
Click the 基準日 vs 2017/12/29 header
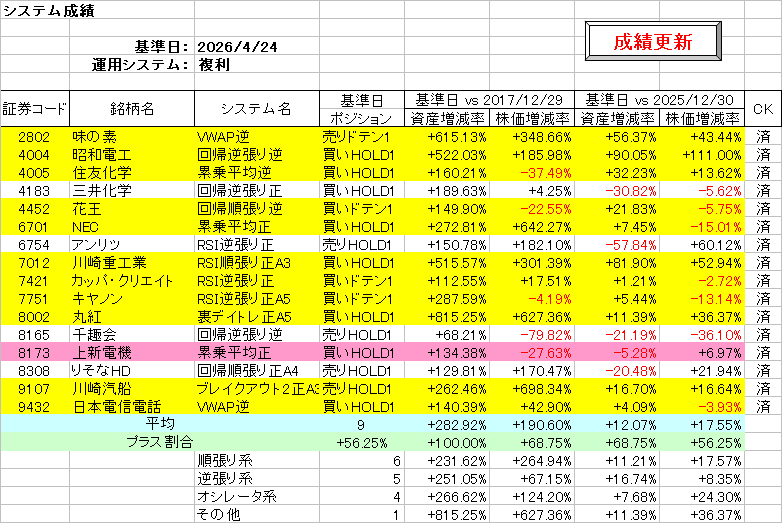(489, 100)
